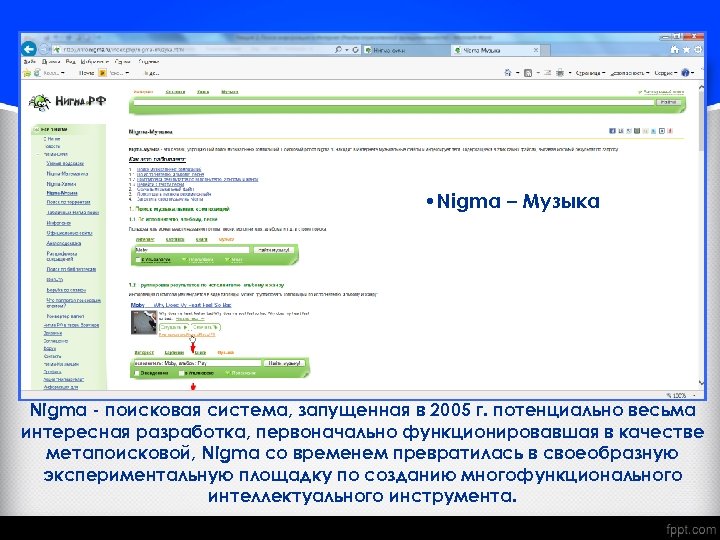The height and width of the screenshot is (540, 720).
Task: Click the blue Help question mark icon
Action: click(x=686, y=73)
